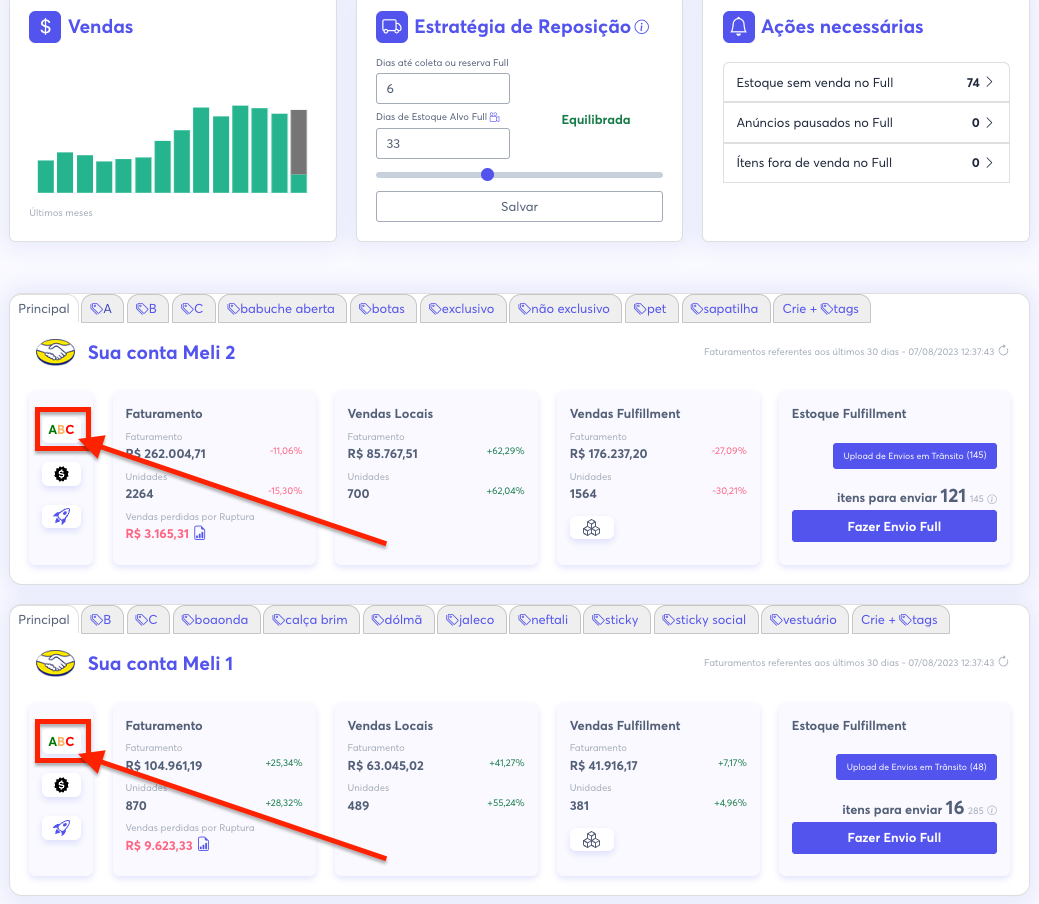1039x904 pixels.
Task: Select tag C tab in Meli 1
Action: point(147,620)
